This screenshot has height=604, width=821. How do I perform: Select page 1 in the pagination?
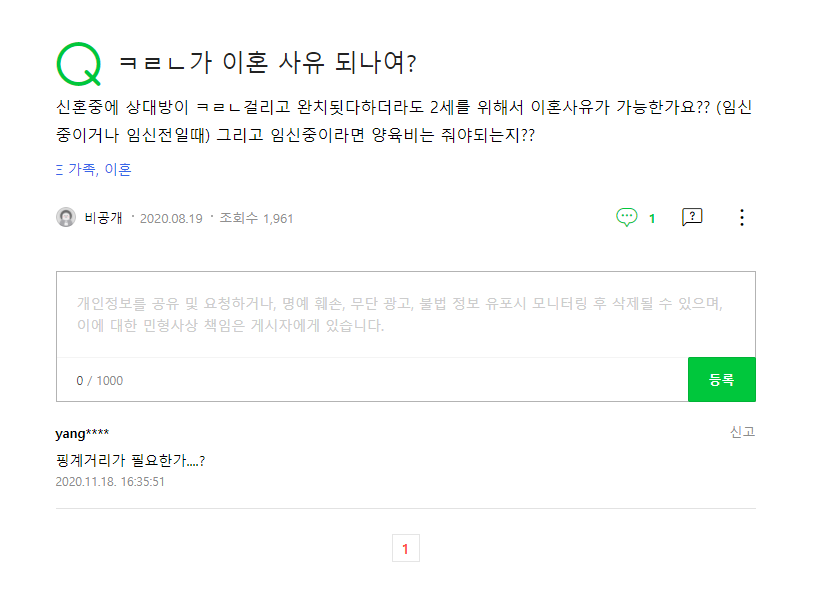[x=405, y=548]
